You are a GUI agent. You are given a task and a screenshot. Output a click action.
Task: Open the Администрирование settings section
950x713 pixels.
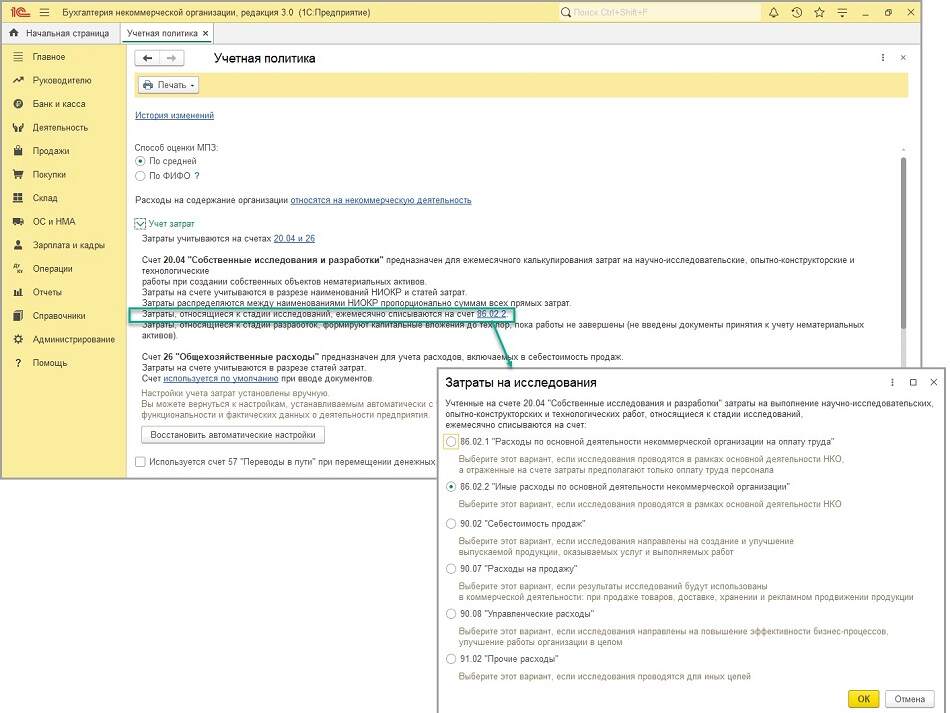tap(73, 339)
